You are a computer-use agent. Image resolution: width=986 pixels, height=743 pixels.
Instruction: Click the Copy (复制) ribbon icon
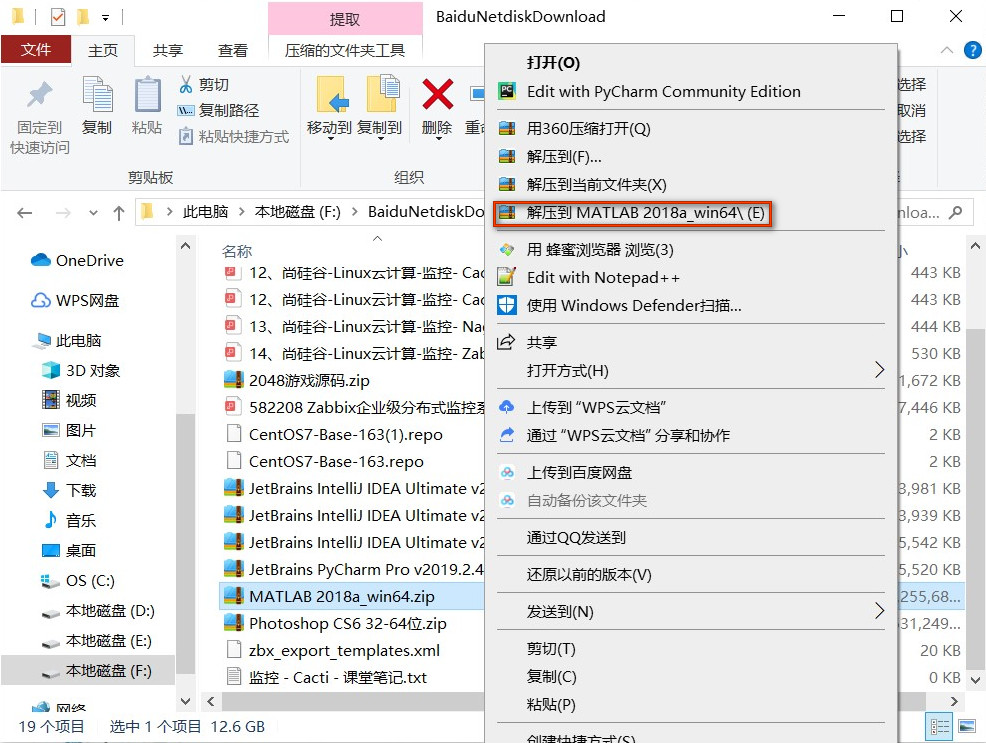(x=97, y=96)
